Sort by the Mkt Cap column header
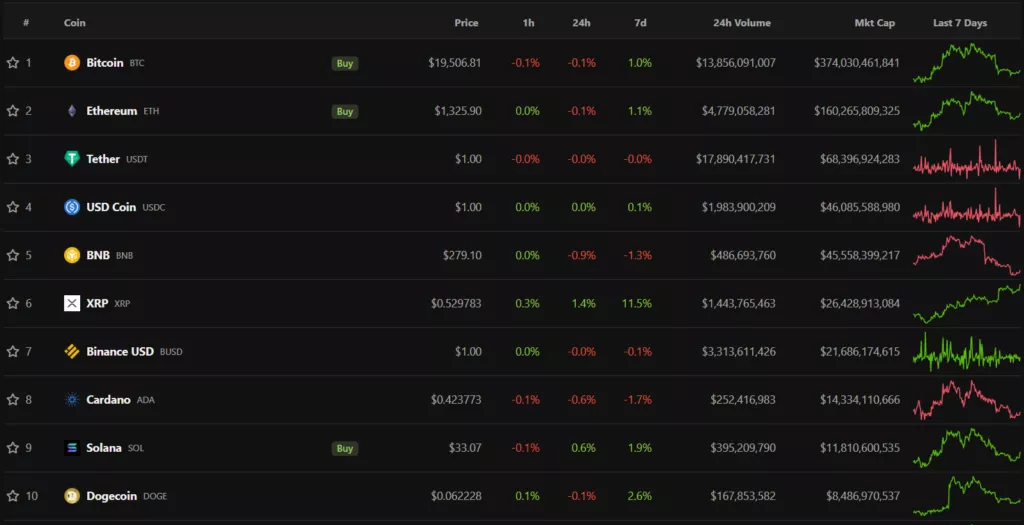The width and height of the screenshot is (1024, 525). tap(874, 23)
